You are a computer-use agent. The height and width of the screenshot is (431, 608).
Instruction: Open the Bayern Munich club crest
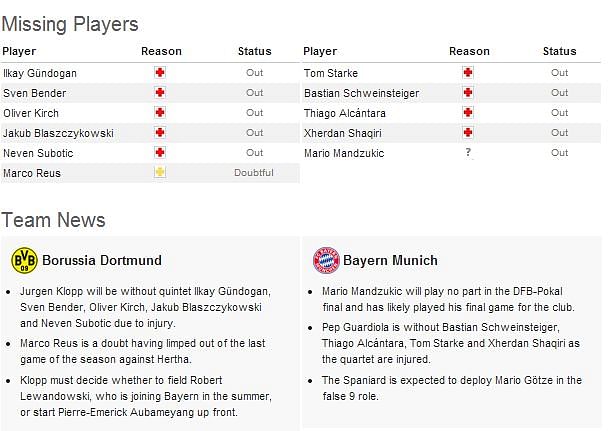click(x=326, y=260)
